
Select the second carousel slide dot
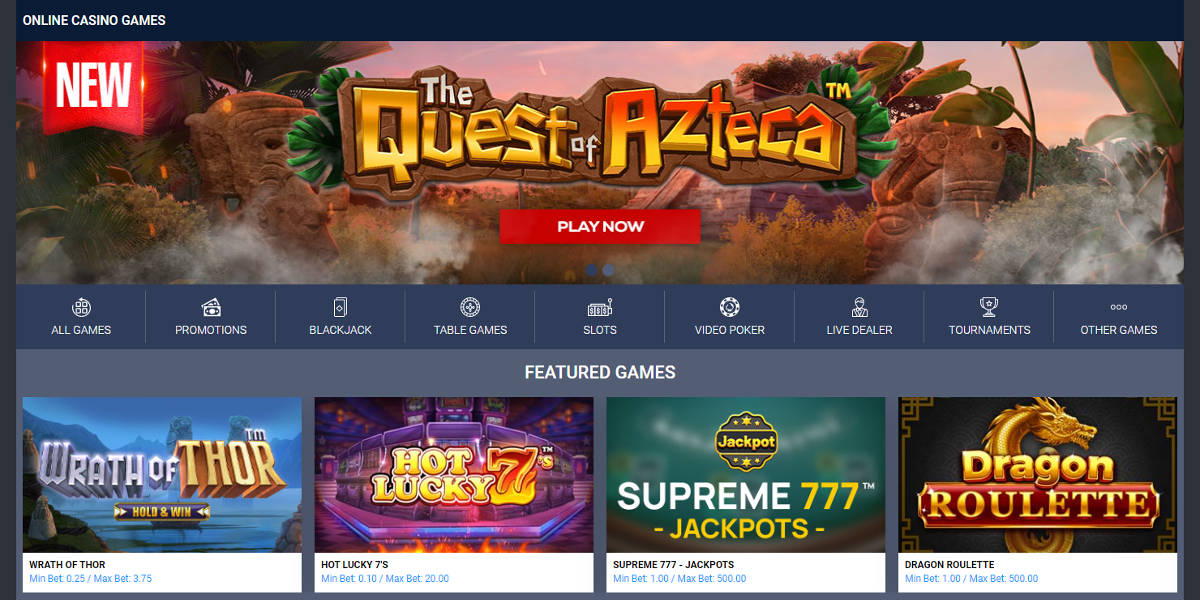(608, 270)
